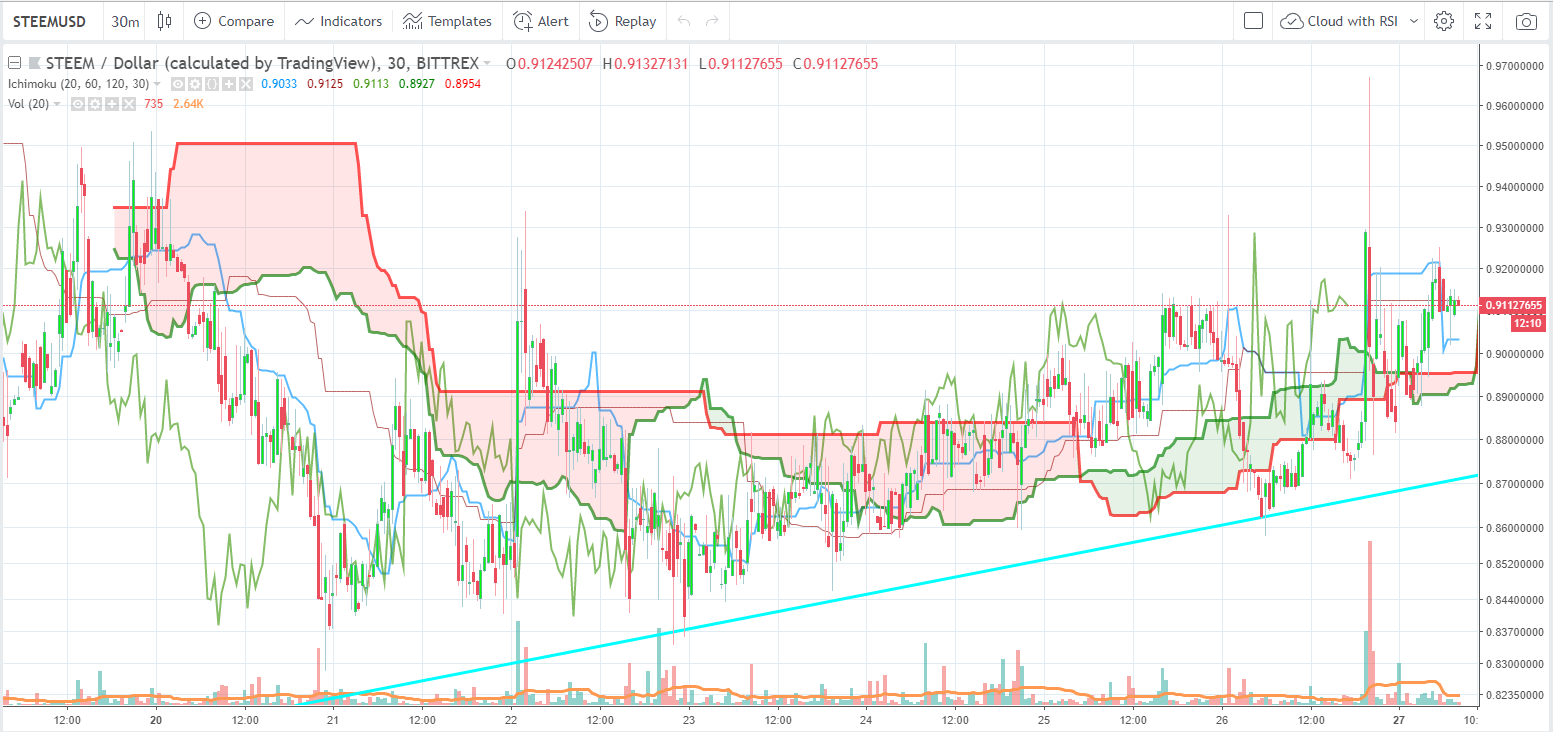This screenshot has height=732, width=1553.
Task: Open the 30m interval dropdown
Action: [125, 21]
